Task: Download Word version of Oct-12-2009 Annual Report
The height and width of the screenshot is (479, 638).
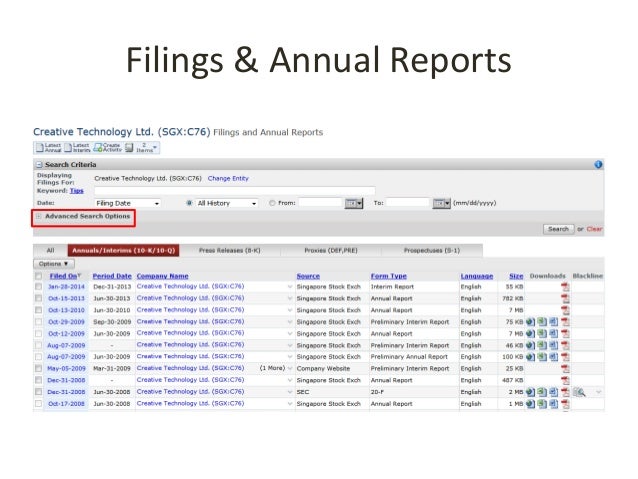Action: (553, 334)
